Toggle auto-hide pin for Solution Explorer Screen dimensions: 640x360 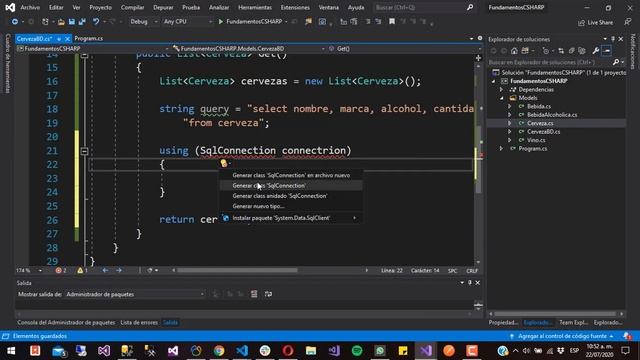tap(613, 39)
